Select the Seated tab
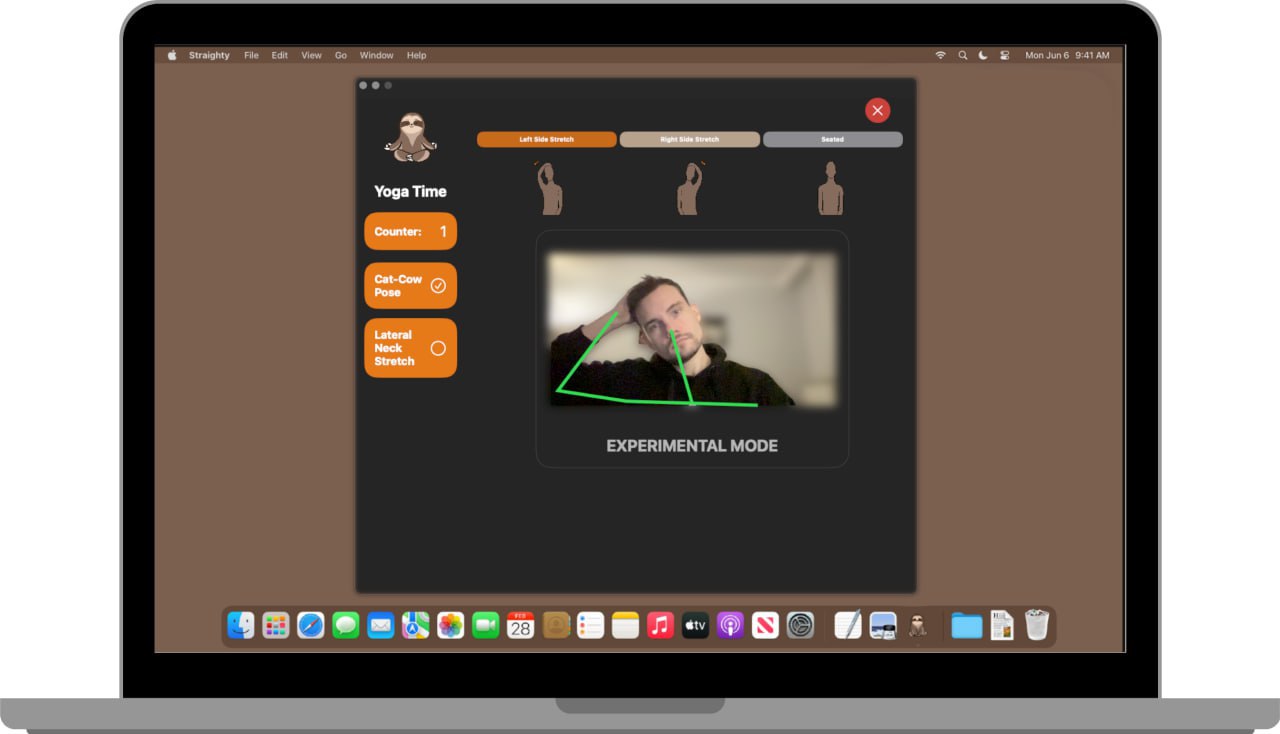 pyautogui.click(x=833, y=140)
